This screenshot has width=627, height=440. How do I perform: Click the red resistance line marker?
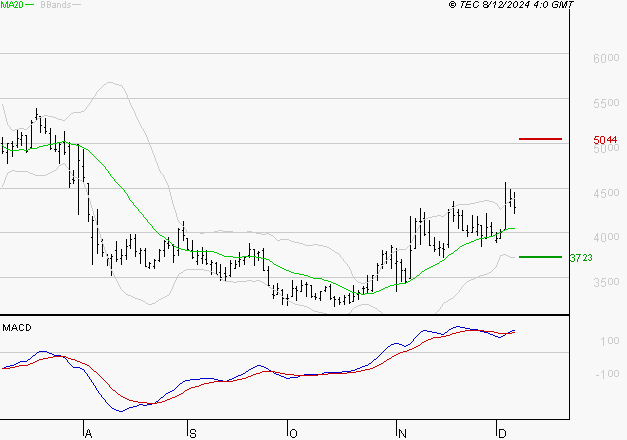tap(540, 139)
